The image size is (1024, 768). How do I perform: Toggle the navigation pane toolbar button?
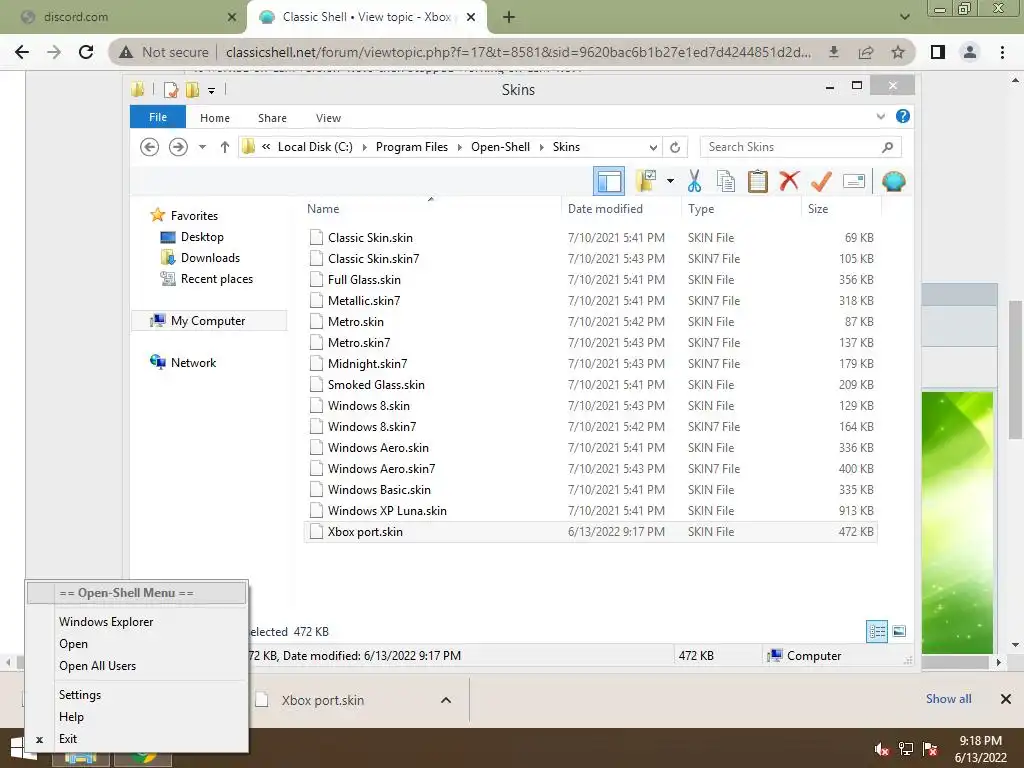tap(609, 181)
